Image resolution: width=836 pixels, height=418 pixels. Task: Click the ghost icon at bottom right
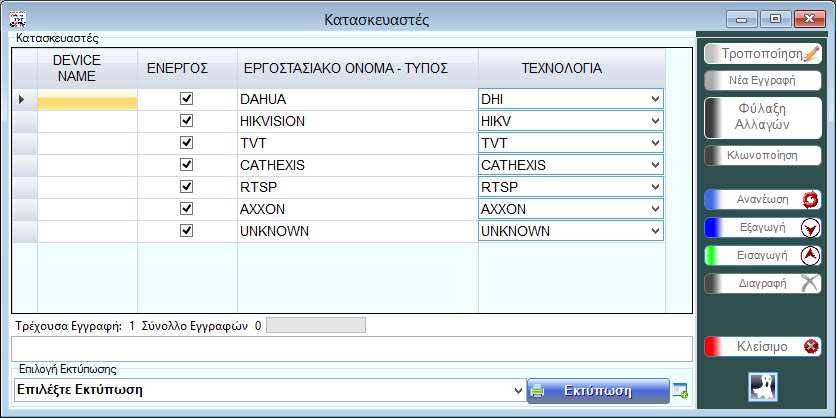point(763,387)
